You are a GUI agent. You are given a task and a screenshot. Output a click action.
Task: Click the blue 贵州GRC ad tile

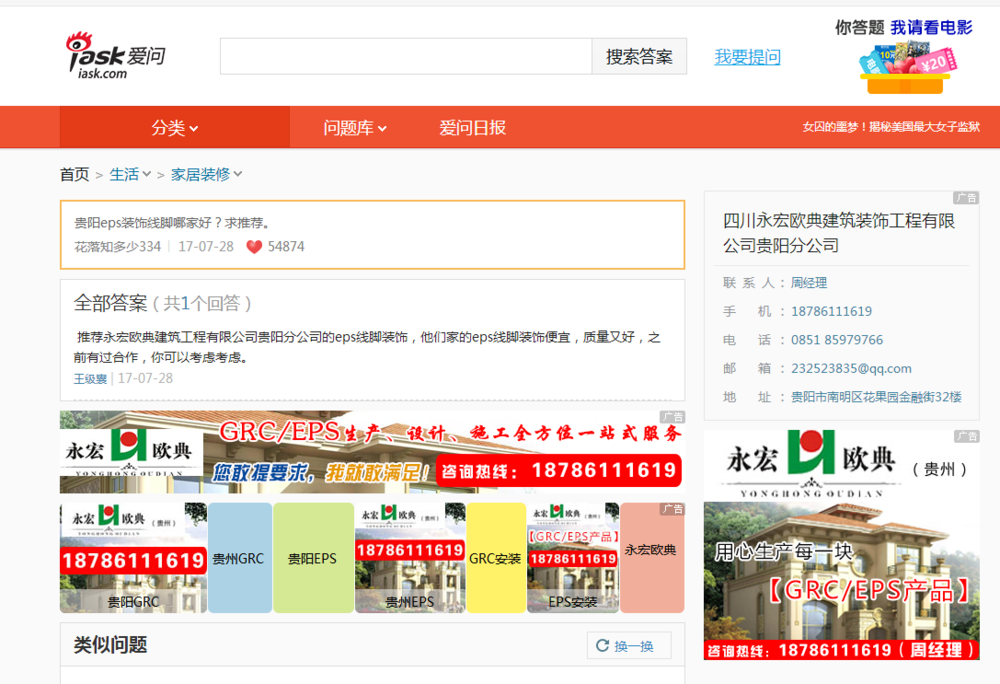[240, 558]
